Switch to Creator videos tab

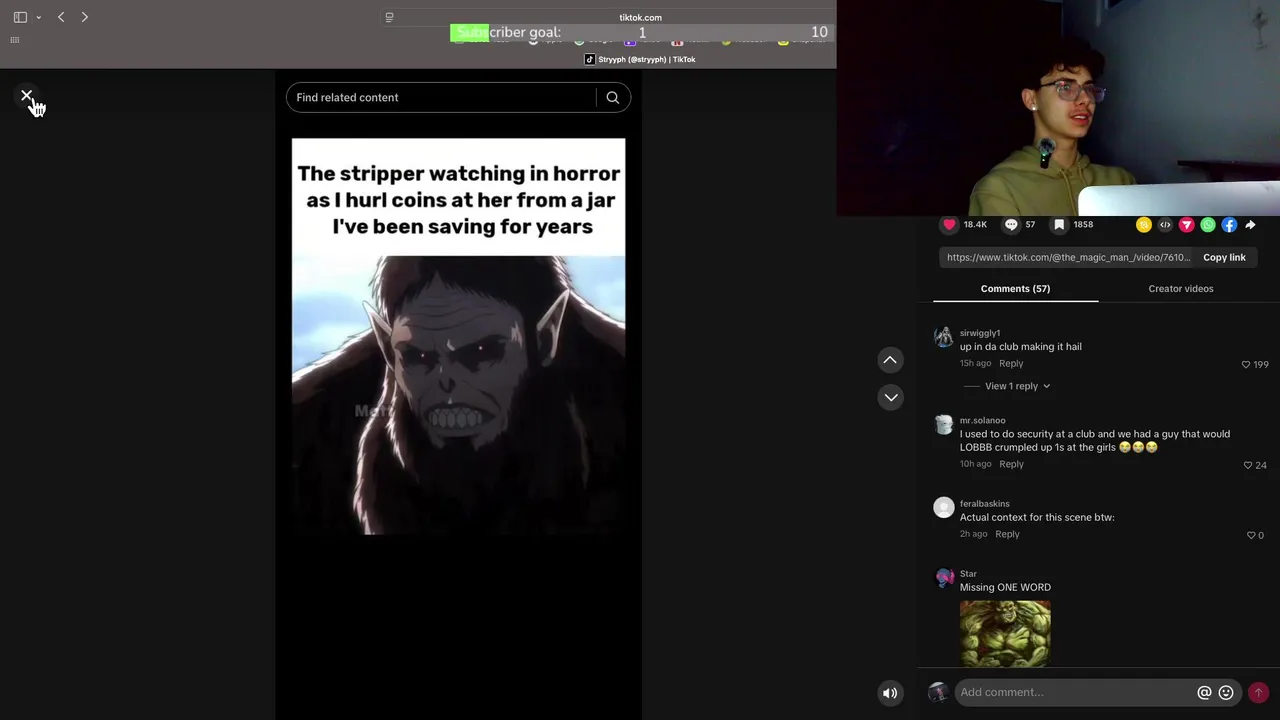(1181, 288)
